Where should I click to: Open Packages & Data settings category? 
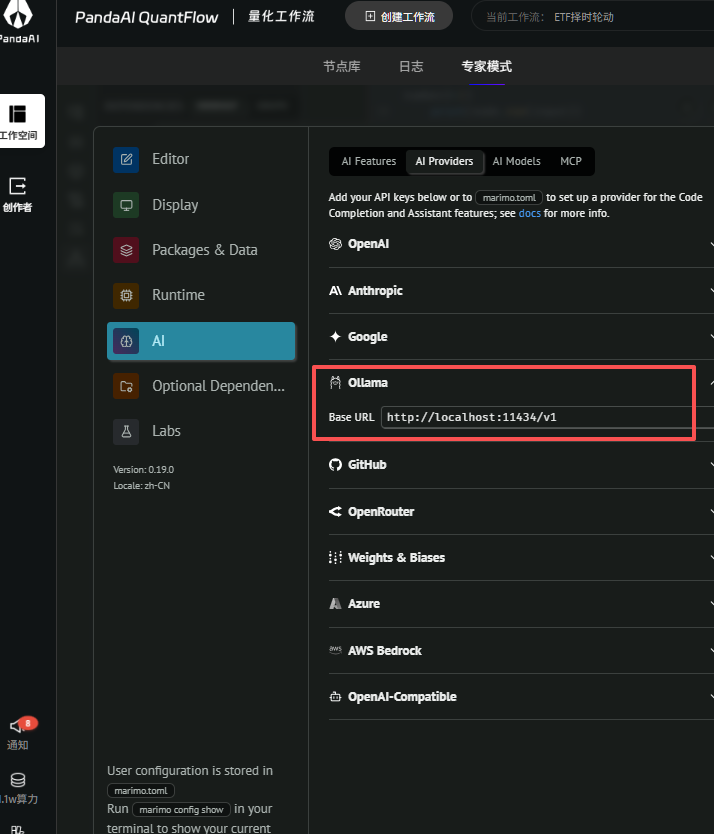tap(201, 250)
